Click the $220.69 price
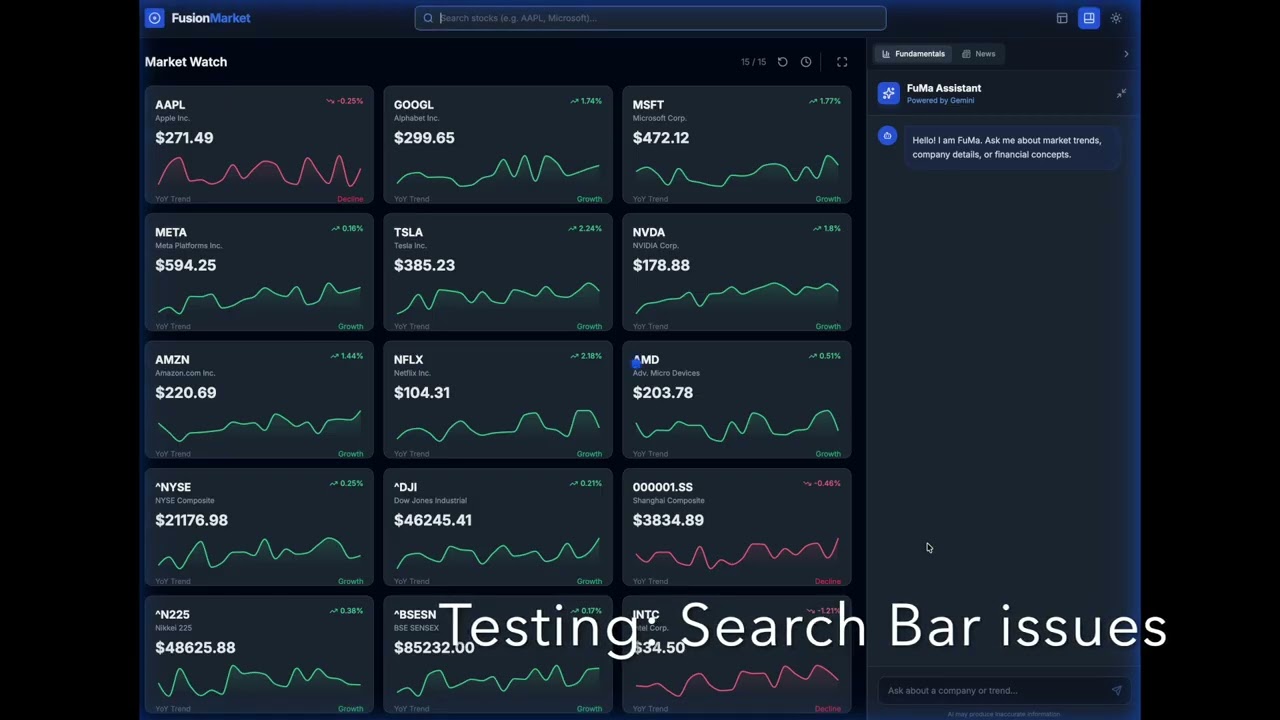 point(185,393)
